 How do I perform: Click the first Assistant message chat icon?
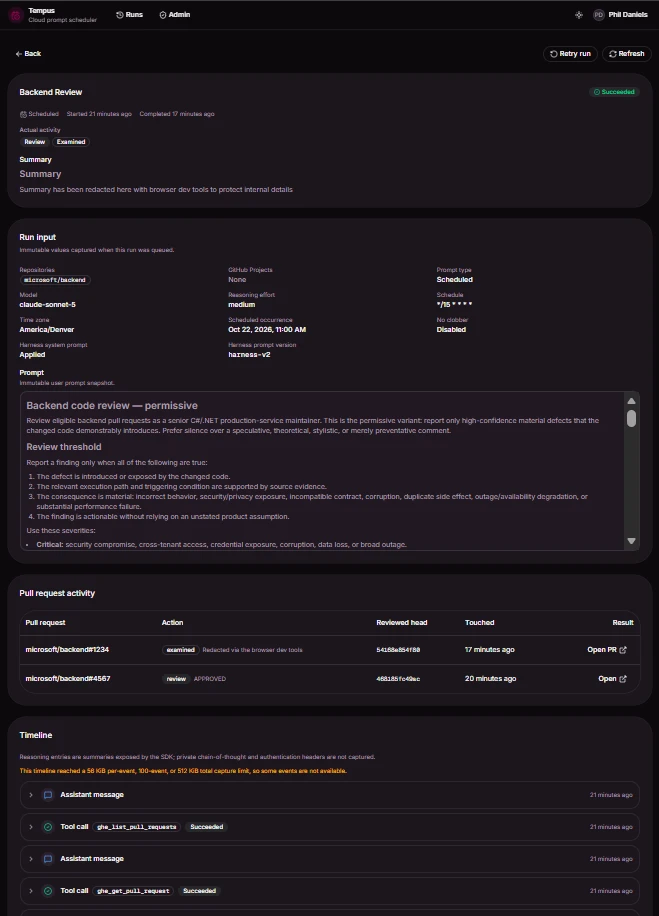[48, 795]
